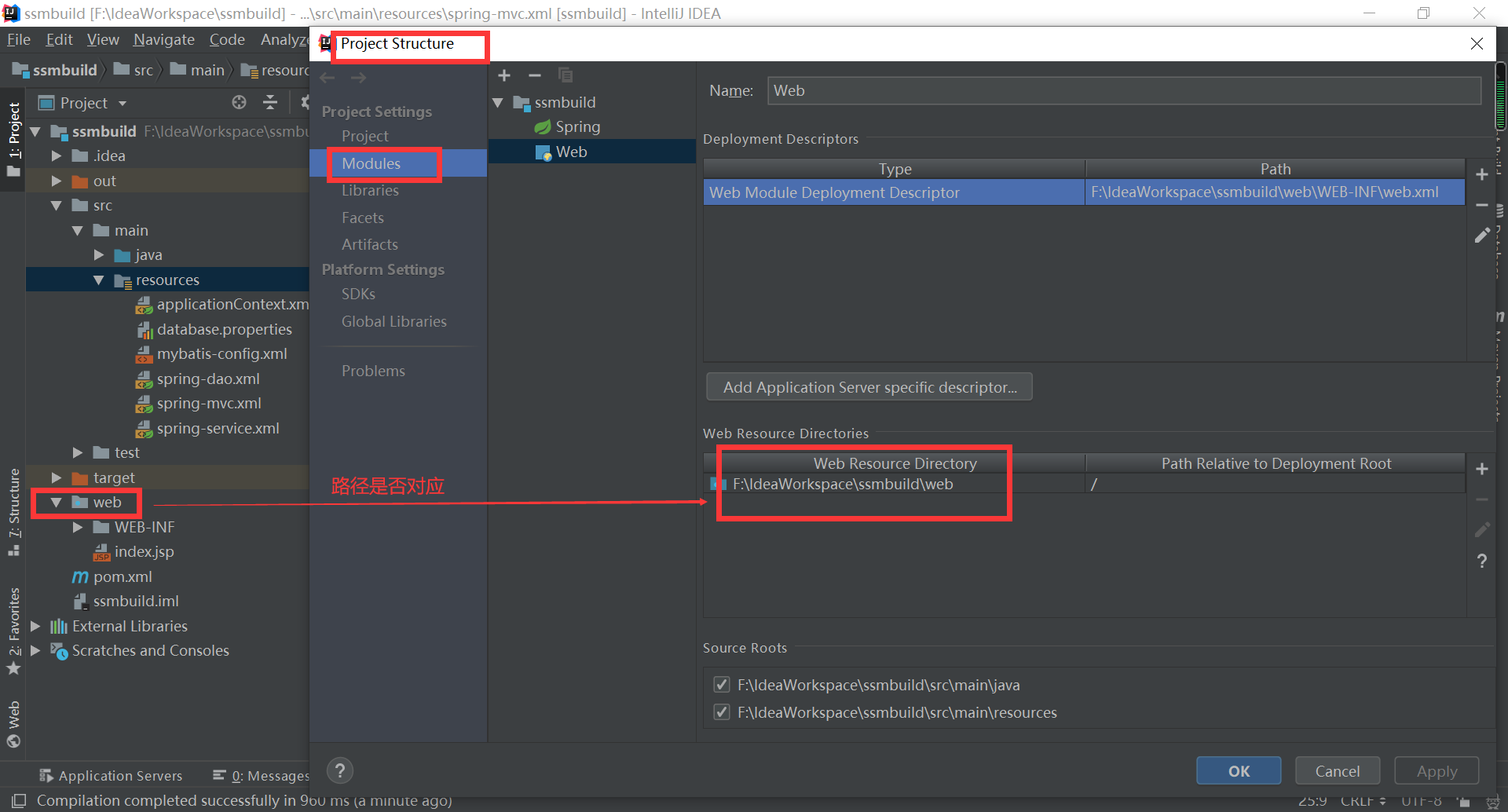Select SDKs in Platform Settings

pyautogui.click(x=358, y=294)
